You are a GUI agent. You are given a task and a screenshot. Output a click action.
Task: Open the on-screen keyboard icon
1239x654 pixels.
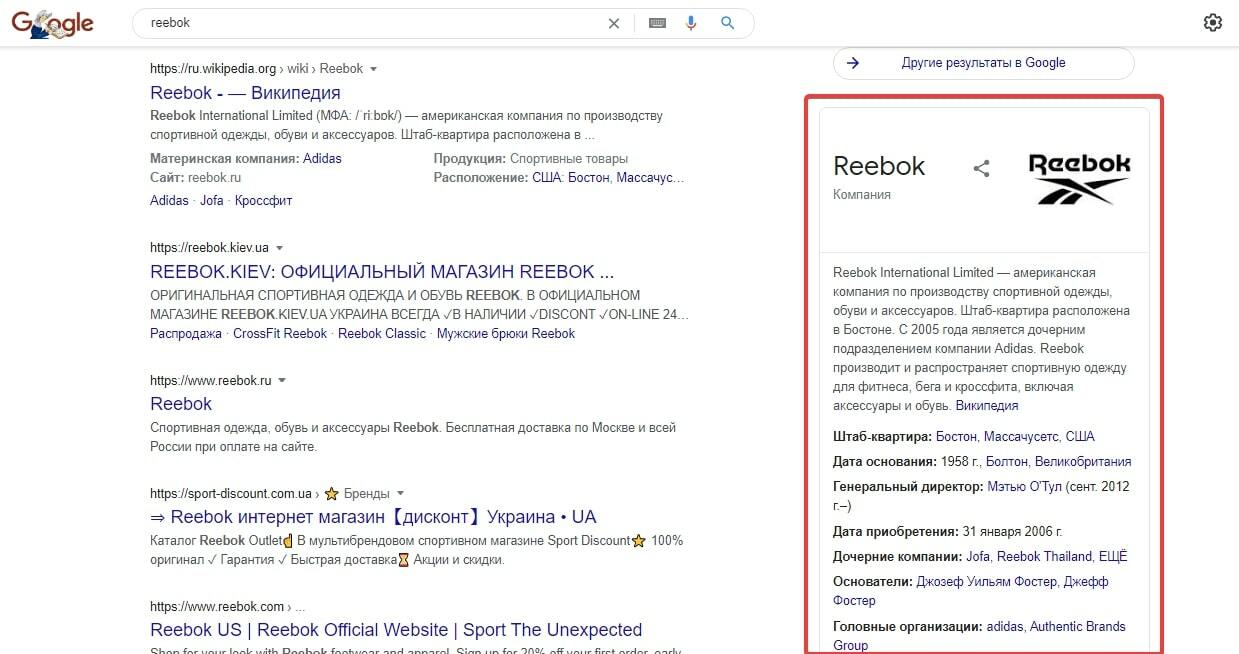coord(657,23)
